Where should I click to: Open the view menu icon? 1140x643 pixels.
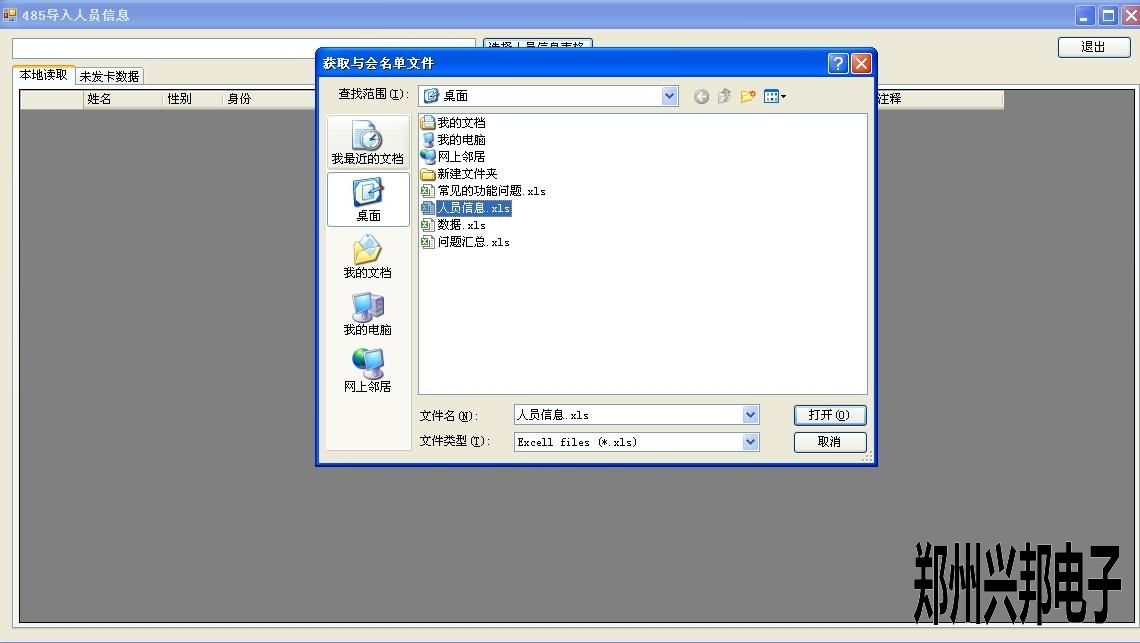click(774, 96)
